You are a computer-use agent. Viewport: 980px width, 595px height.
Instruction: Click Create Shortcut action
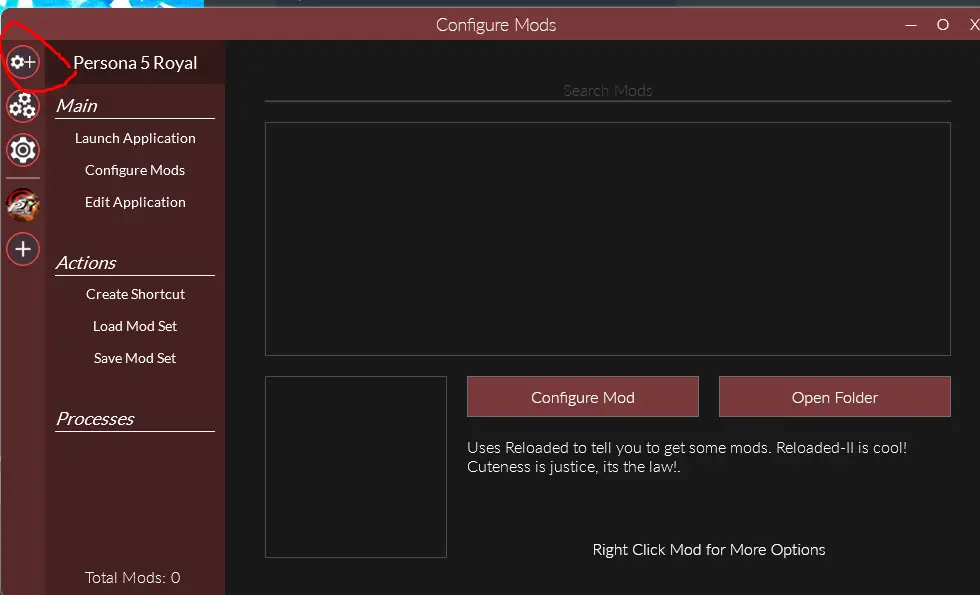click(135, 294)
